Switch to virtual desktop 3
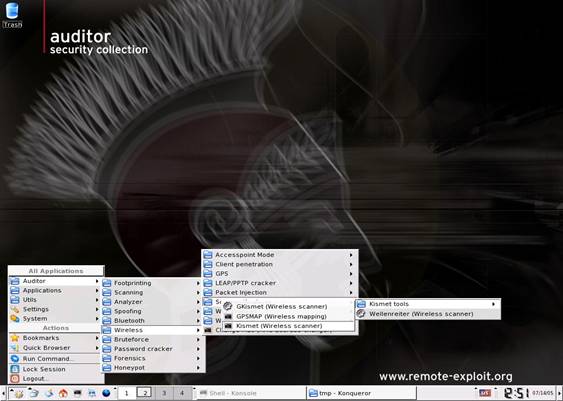The height and width of the screenshot is (401, 563). point(164,393)
